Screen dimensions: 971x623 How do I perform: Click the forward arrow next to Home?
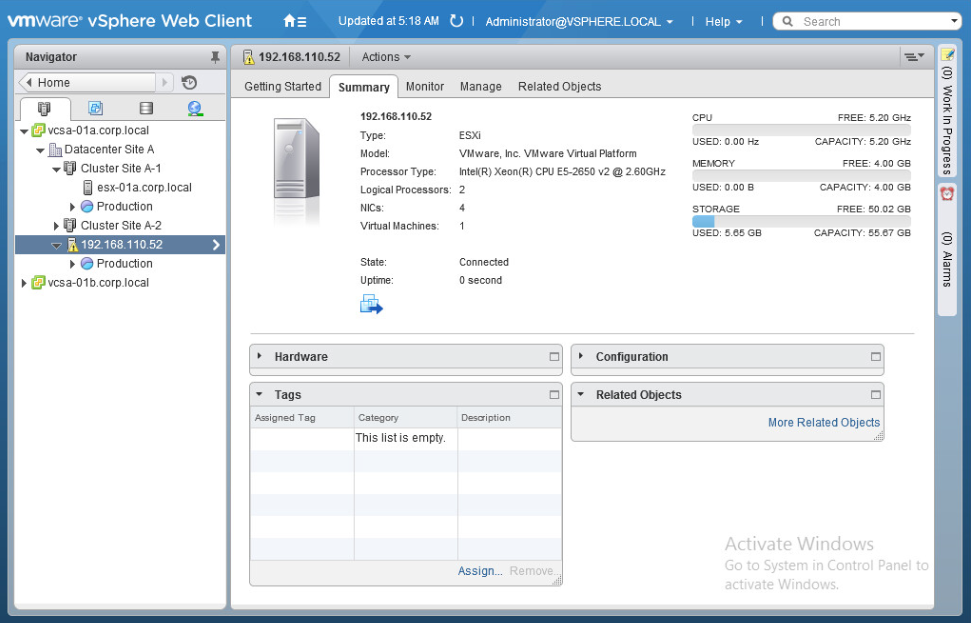pyautogui.click(x=165, y=82)
